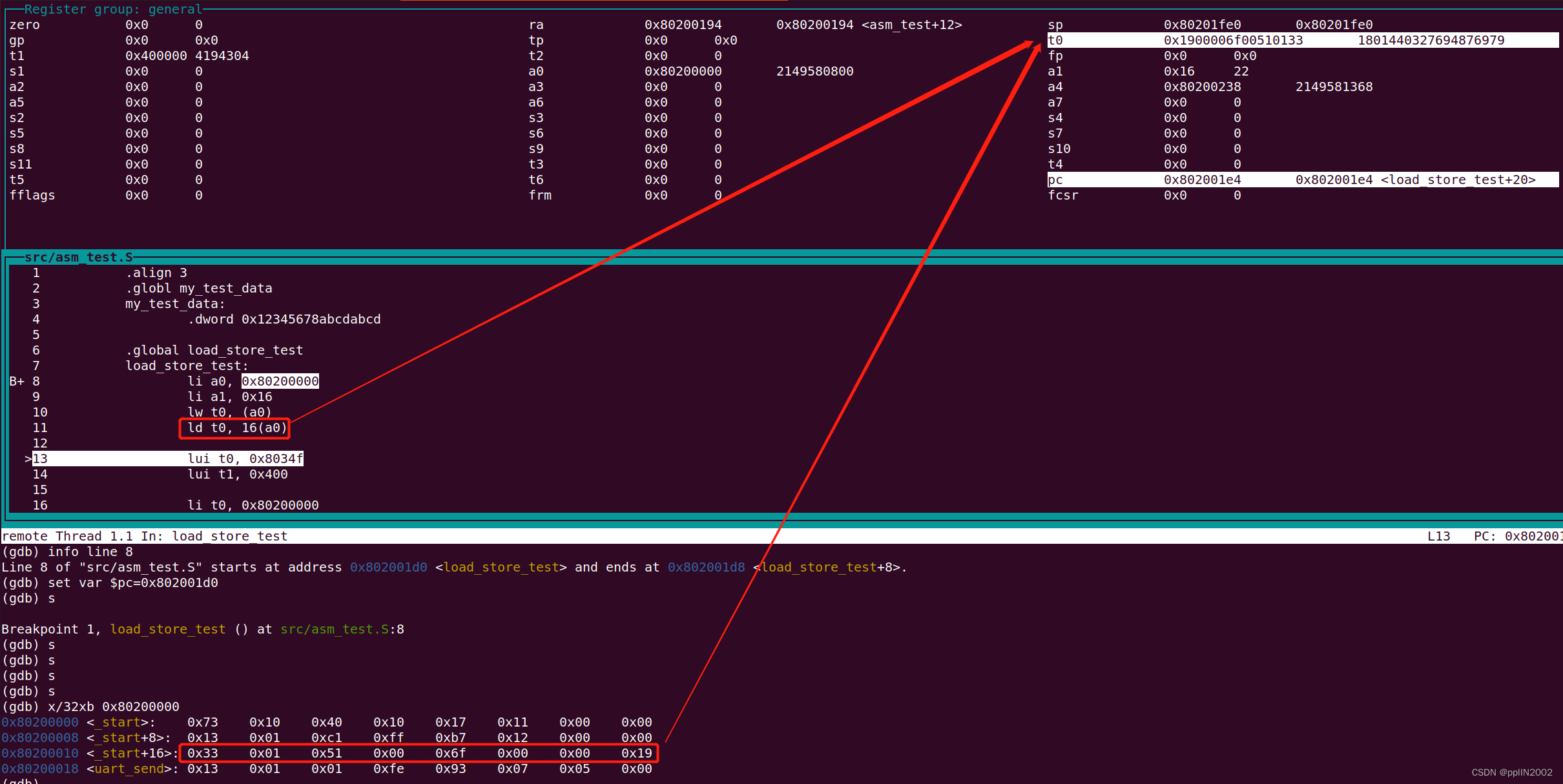Screen dimensions: 1563x784
Task: Click byte 0xfe in the uart_send memory row
Action: click(388, 769)
